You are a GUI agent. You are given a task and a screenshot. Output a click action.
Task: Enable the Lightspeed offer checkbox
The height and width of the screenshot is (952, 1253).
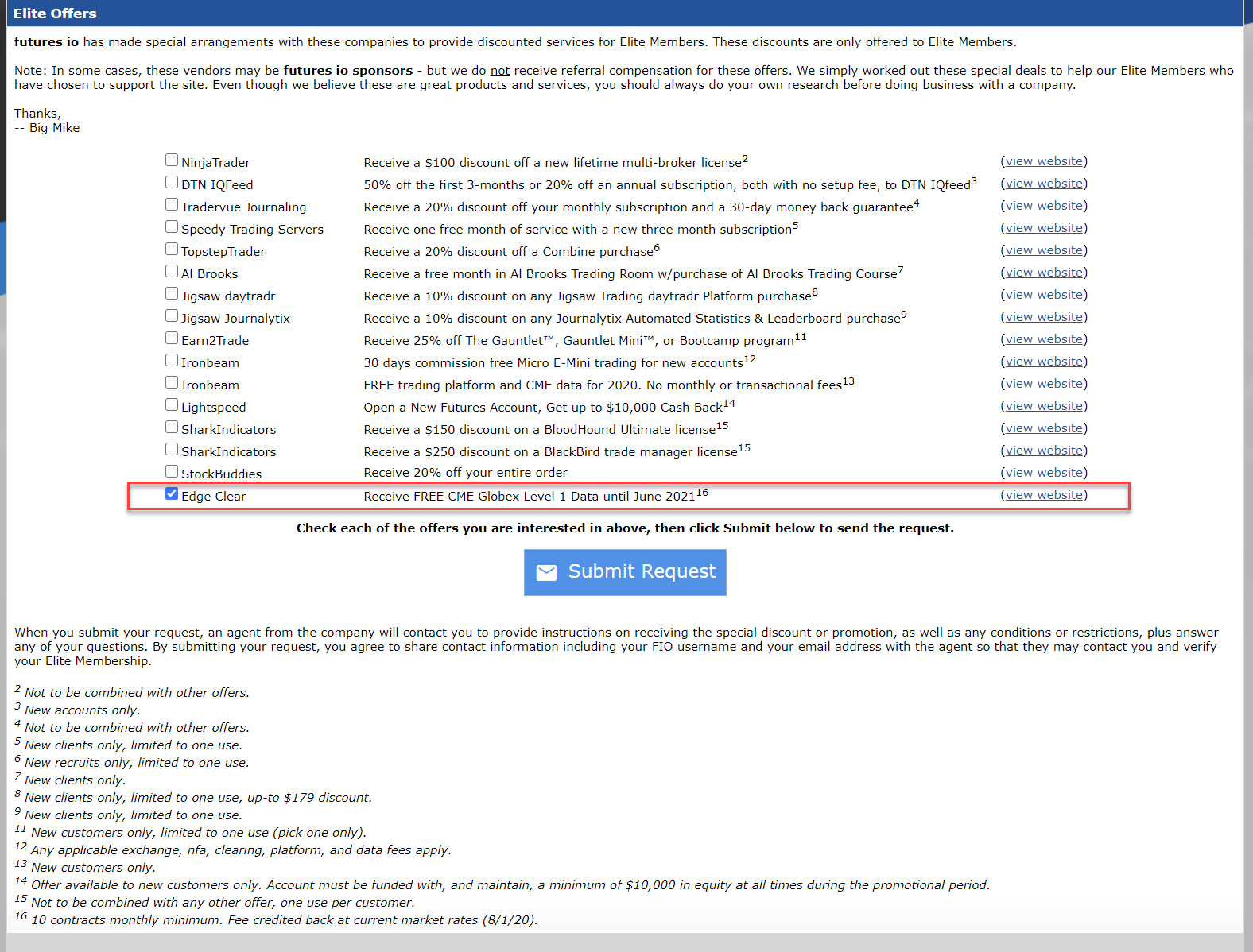pos(172,404)
